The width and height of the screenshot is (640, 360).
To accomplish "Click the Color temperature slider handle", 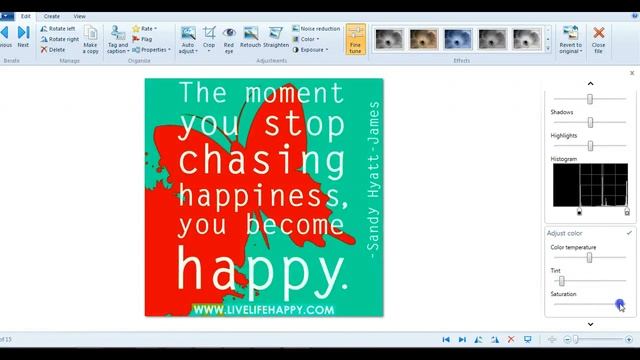I will click(x=589, y=257).
